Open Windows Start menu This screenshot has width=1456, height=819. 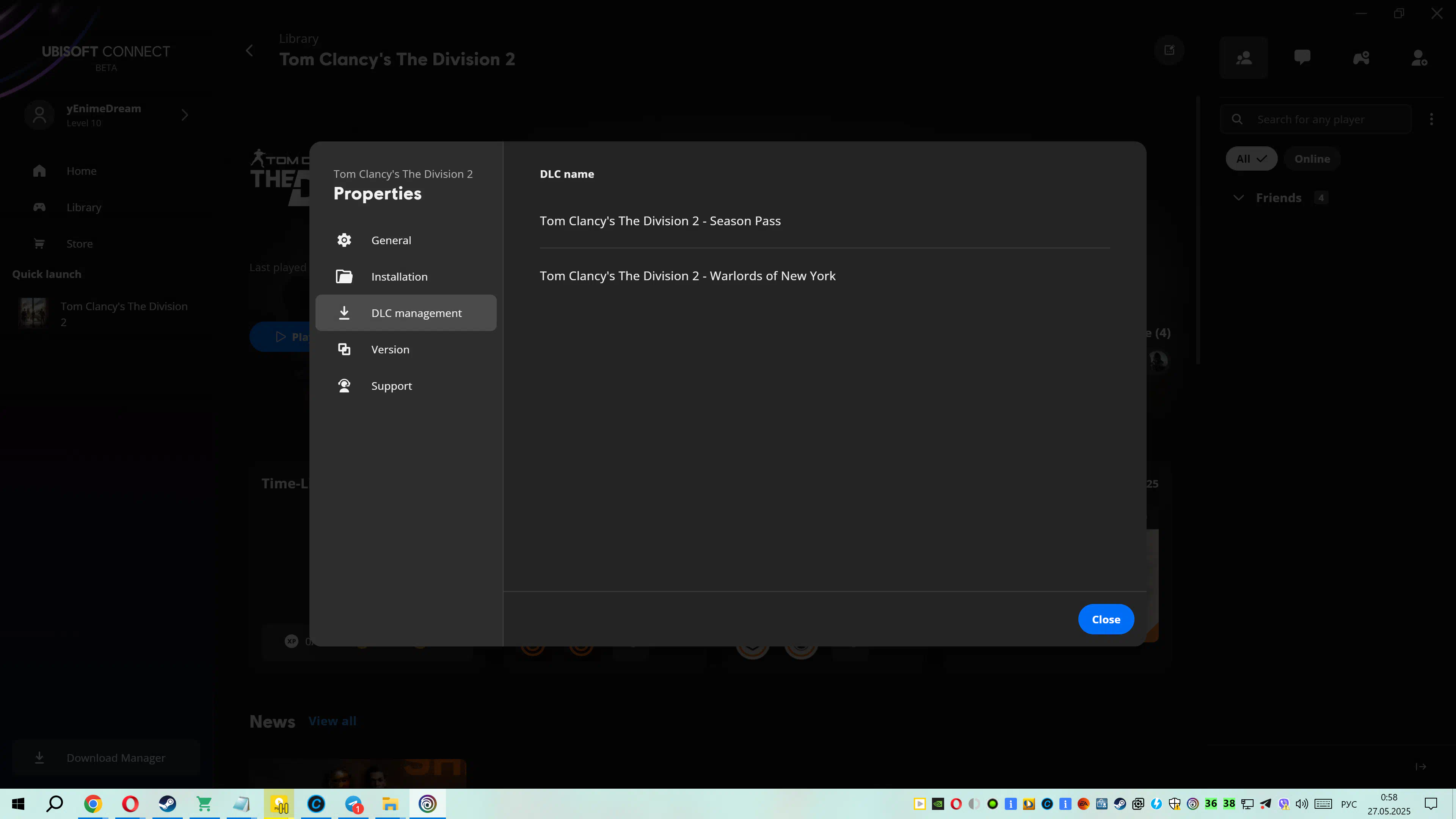tap(18, 804)
